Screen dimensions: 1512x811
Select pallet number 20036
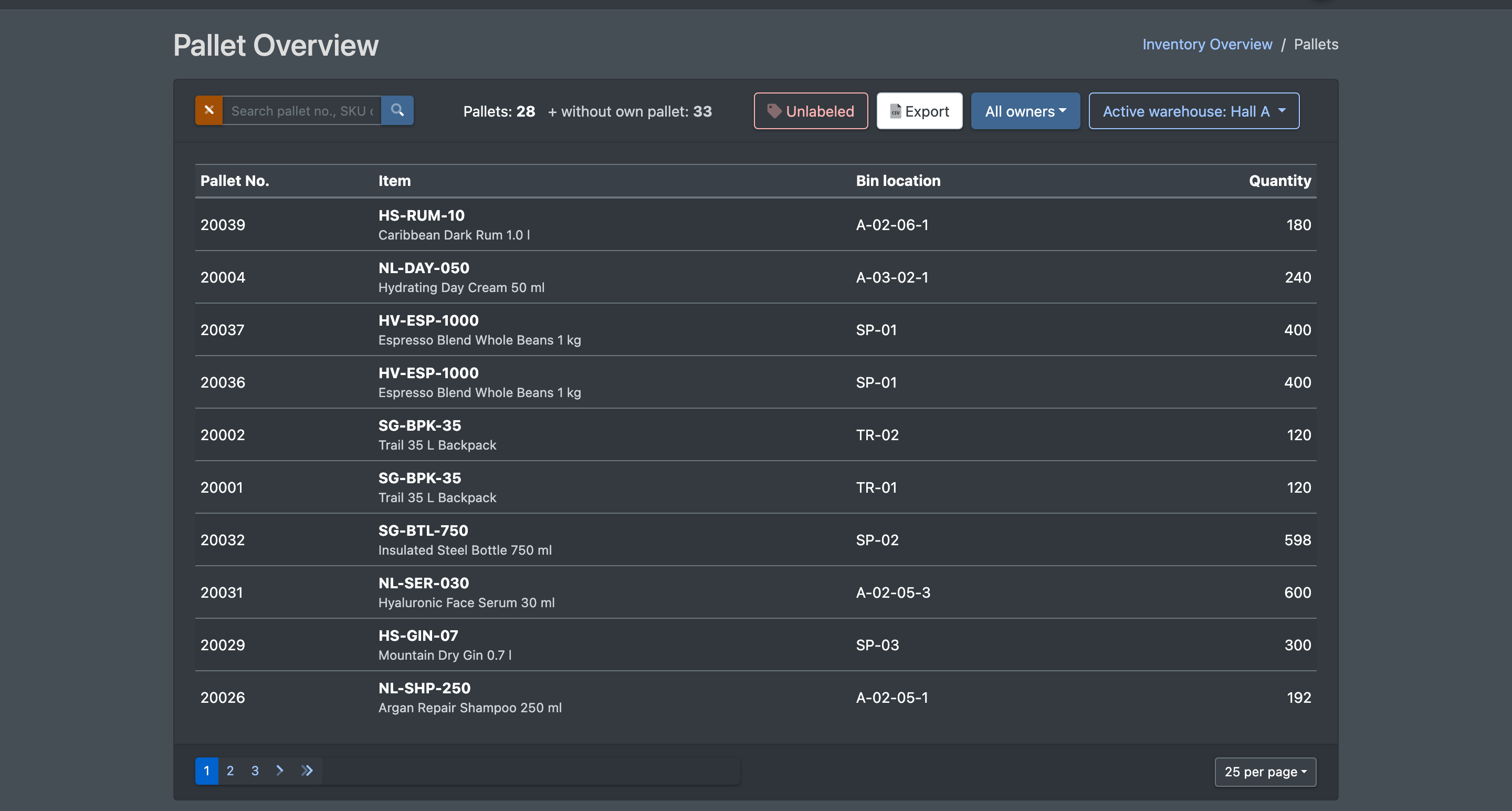click(x=223, y=382)
